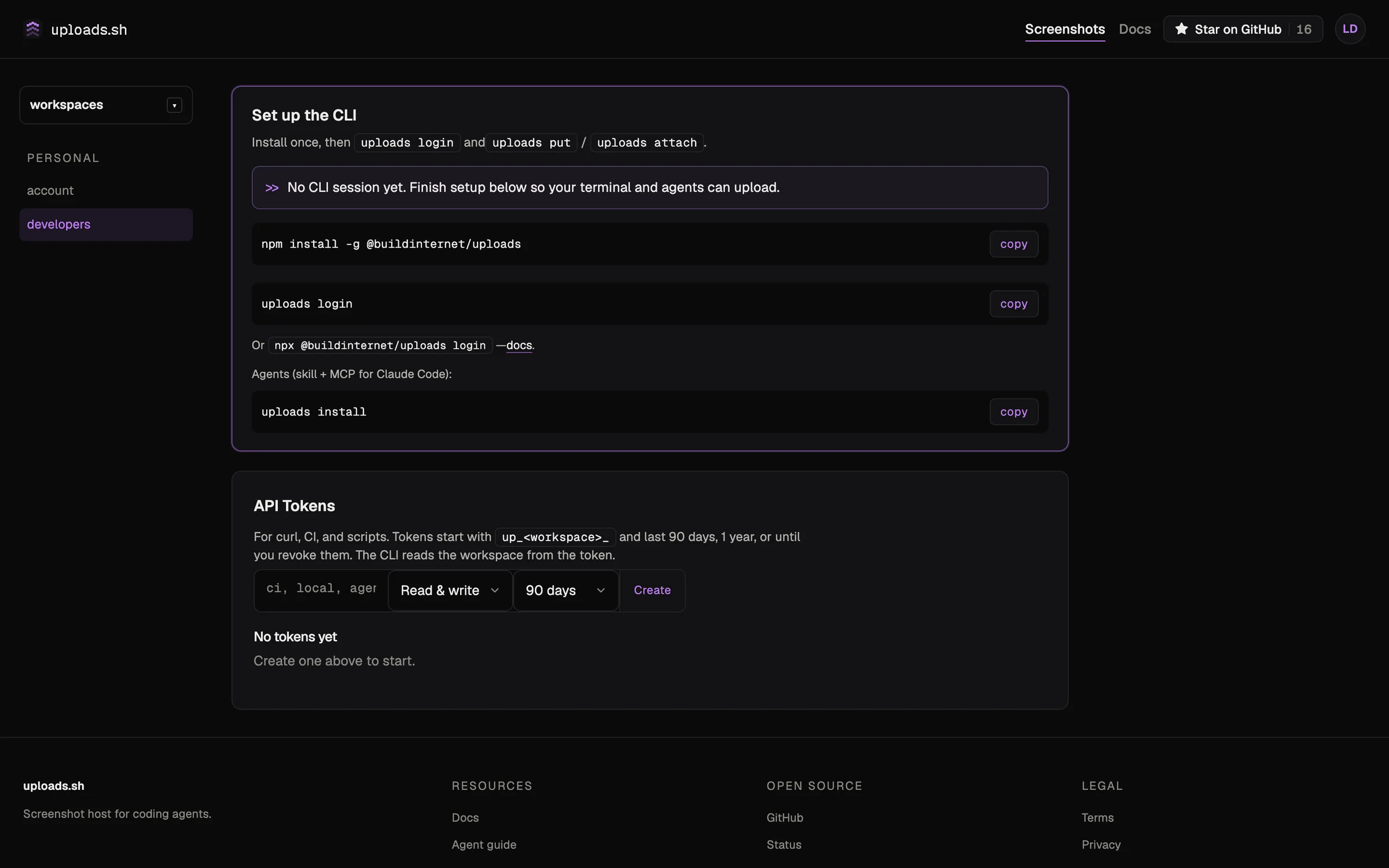Click the npx @buildinternet/uploads login code snippet
1389x868 pixels.
pyautogui.click(x=380, y=345)
